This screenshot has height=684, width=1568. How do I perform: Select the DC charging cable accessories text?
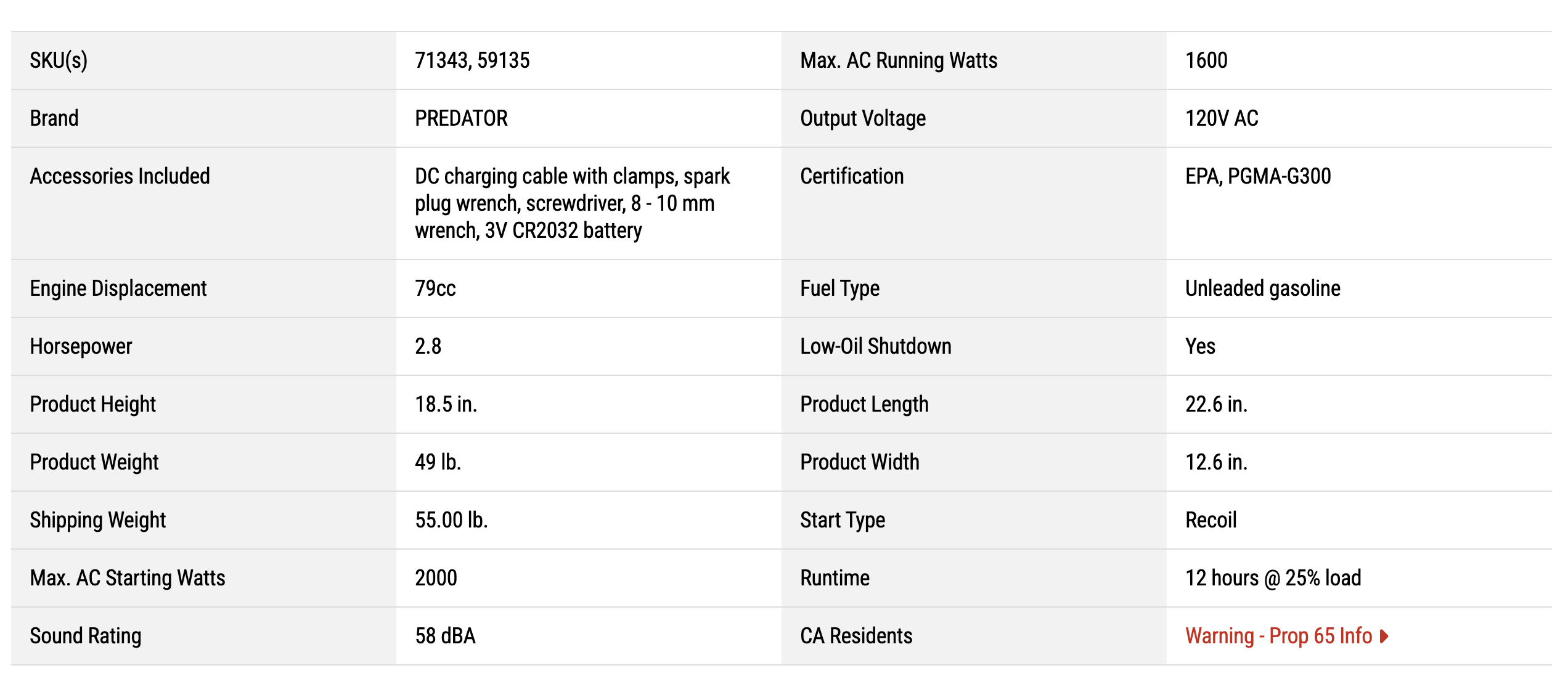tap(572, 203)
